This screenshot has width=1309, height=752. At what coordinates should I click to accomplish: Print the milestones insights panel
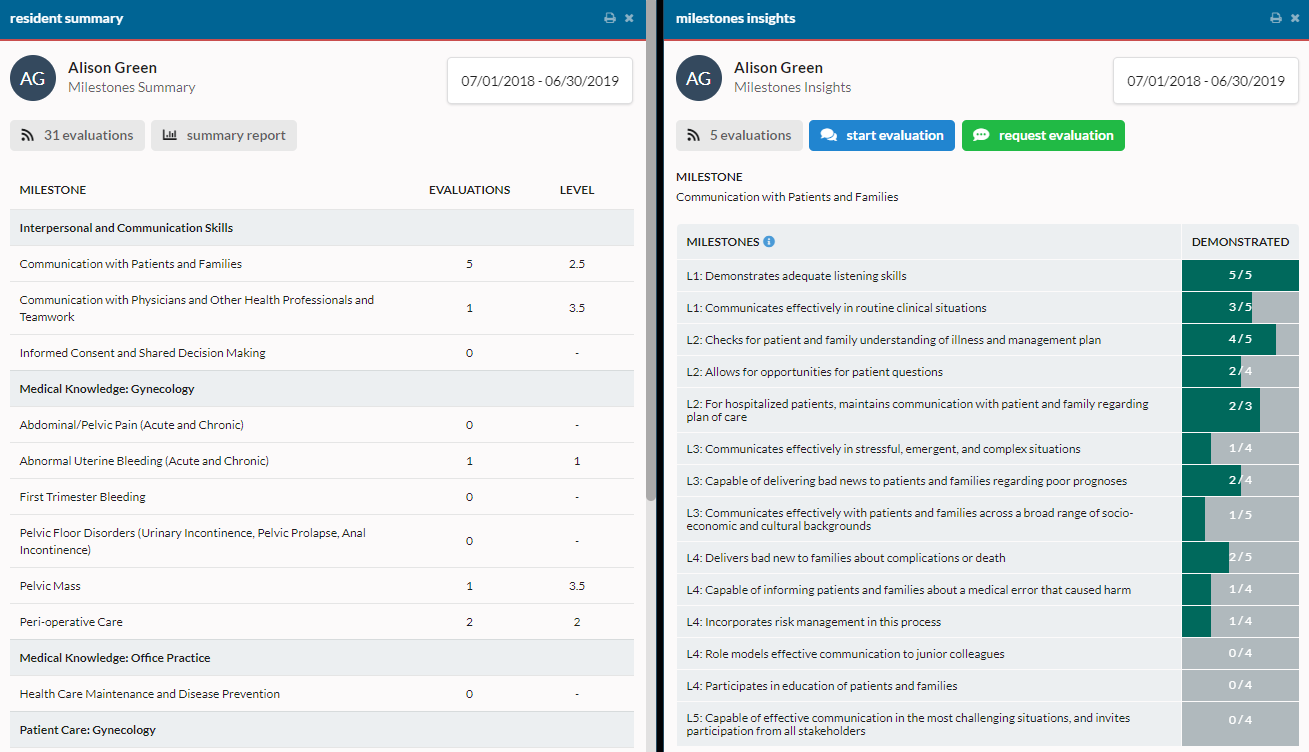click(1276, 18)
